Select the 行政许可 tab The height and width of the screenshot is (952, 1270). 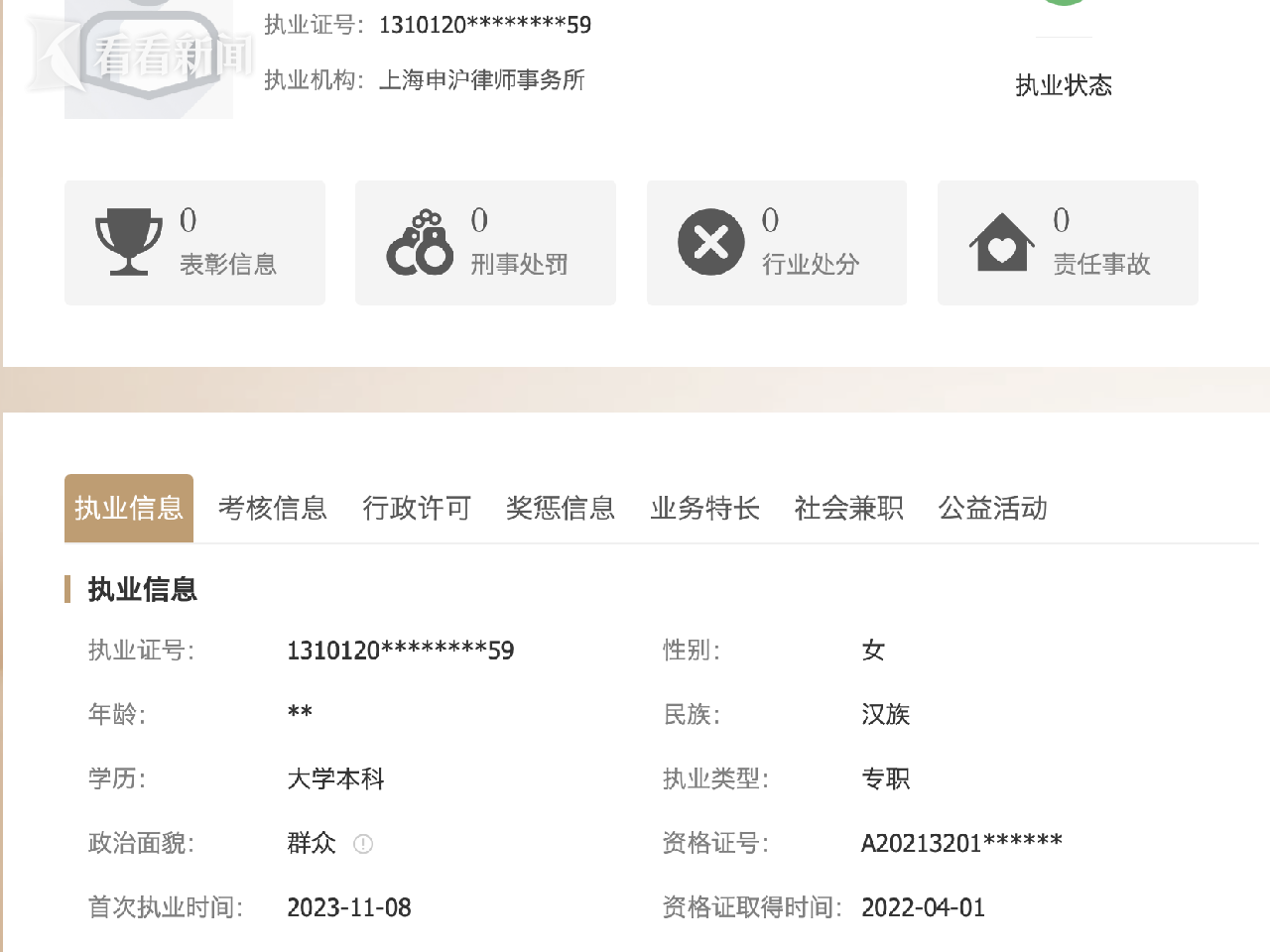point(417,509)
